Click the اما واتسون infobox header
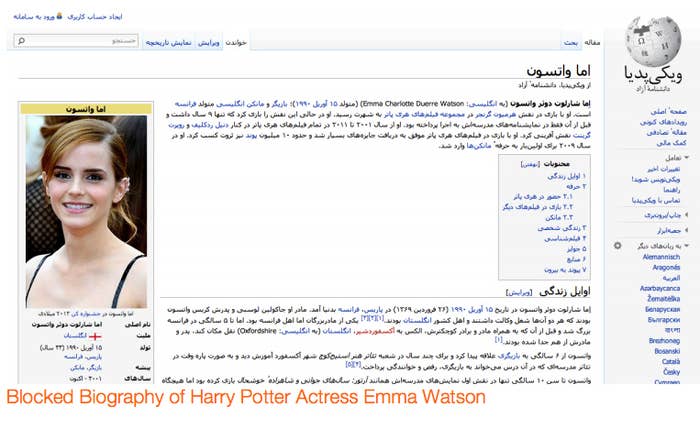The image size is (700, 429). click(86, 109)
